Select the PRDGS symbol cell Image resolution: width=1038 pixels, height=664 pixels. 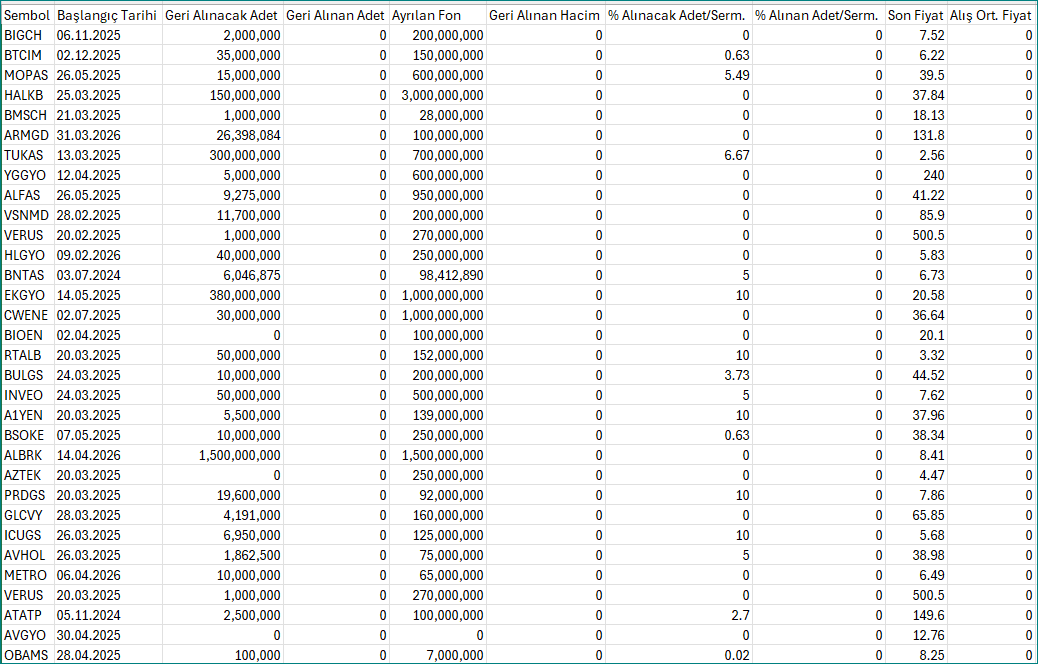[x=27, y=495]
